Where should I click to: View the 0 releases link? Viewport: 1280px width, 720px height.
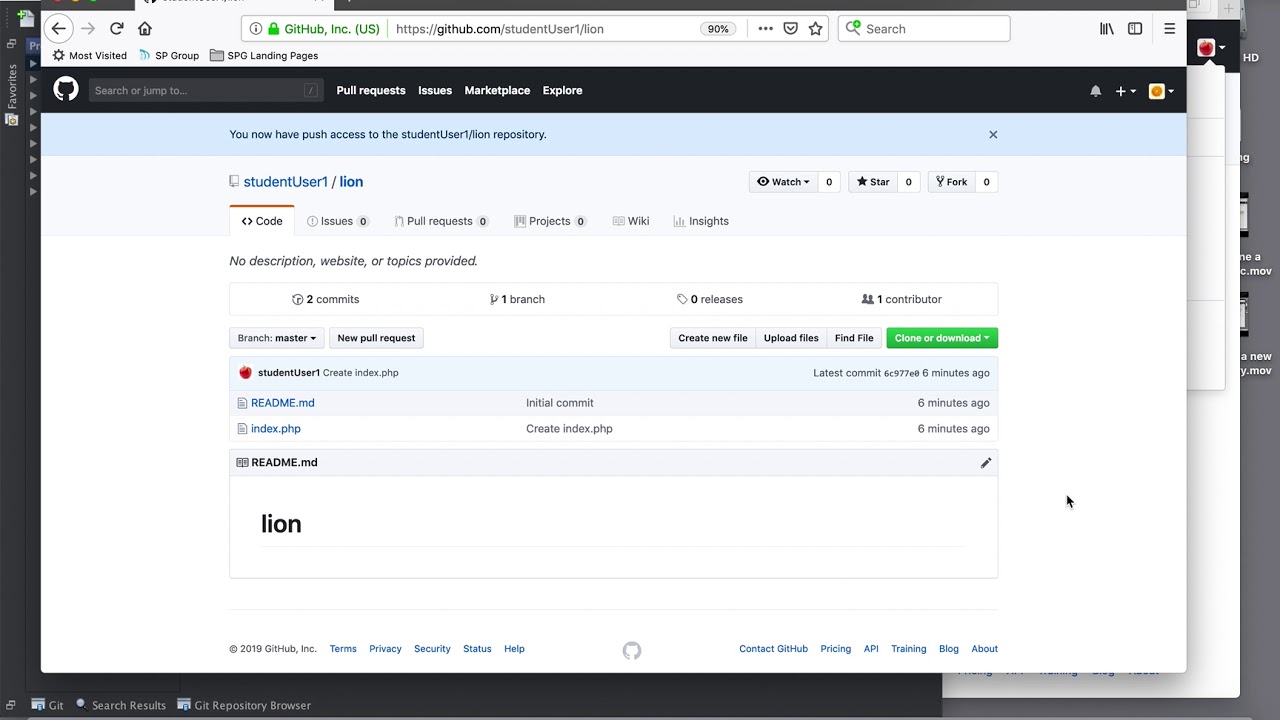click(x=710, y=299)
